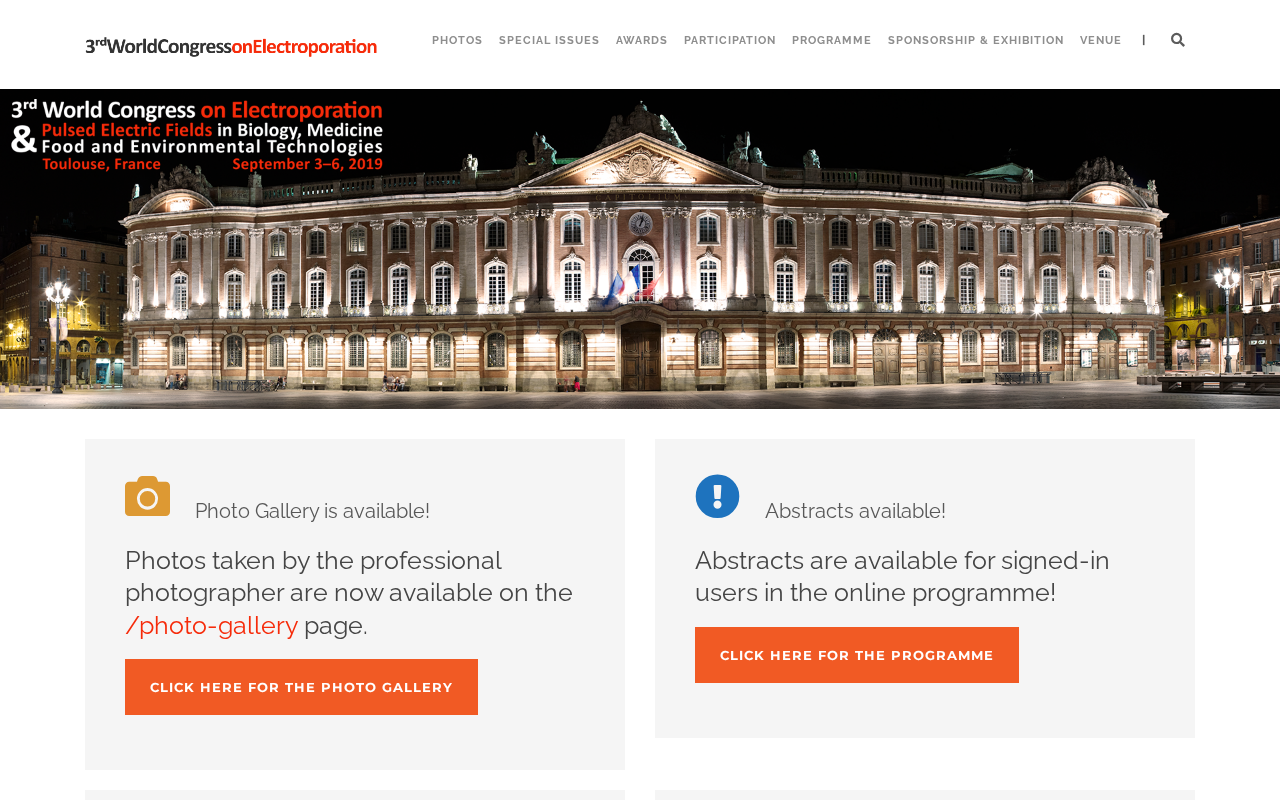Click Here for the Programme button

pos(857,655)
